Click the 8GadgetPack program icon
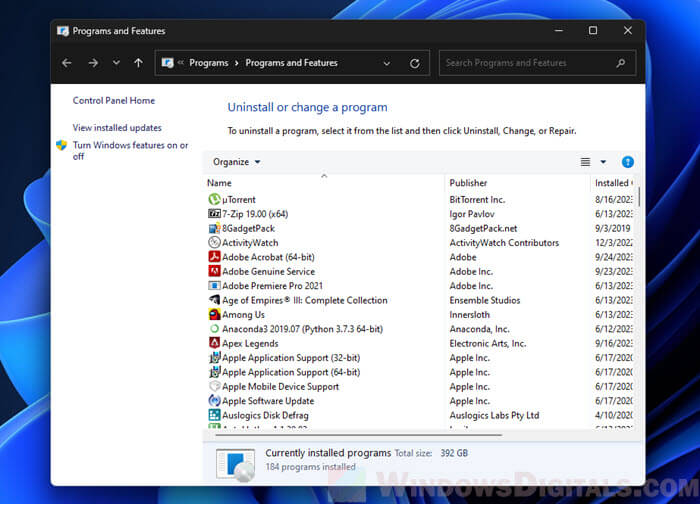 214,228
